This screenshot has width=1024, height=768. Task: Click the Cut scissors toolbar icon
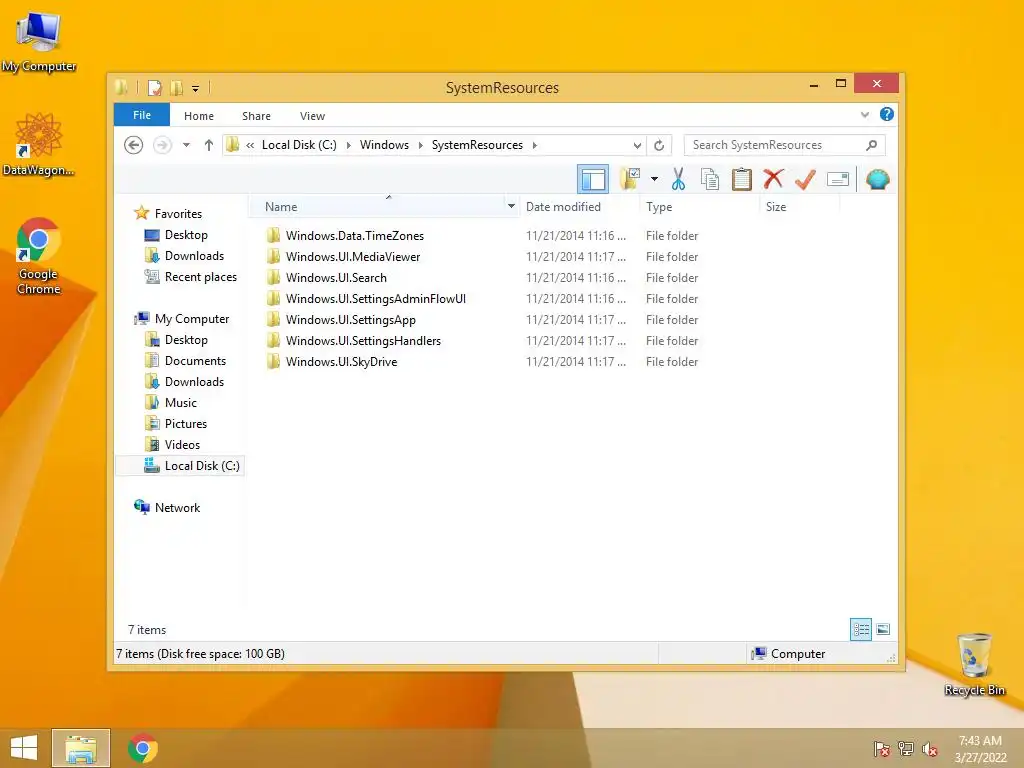(x=679, y=179)
